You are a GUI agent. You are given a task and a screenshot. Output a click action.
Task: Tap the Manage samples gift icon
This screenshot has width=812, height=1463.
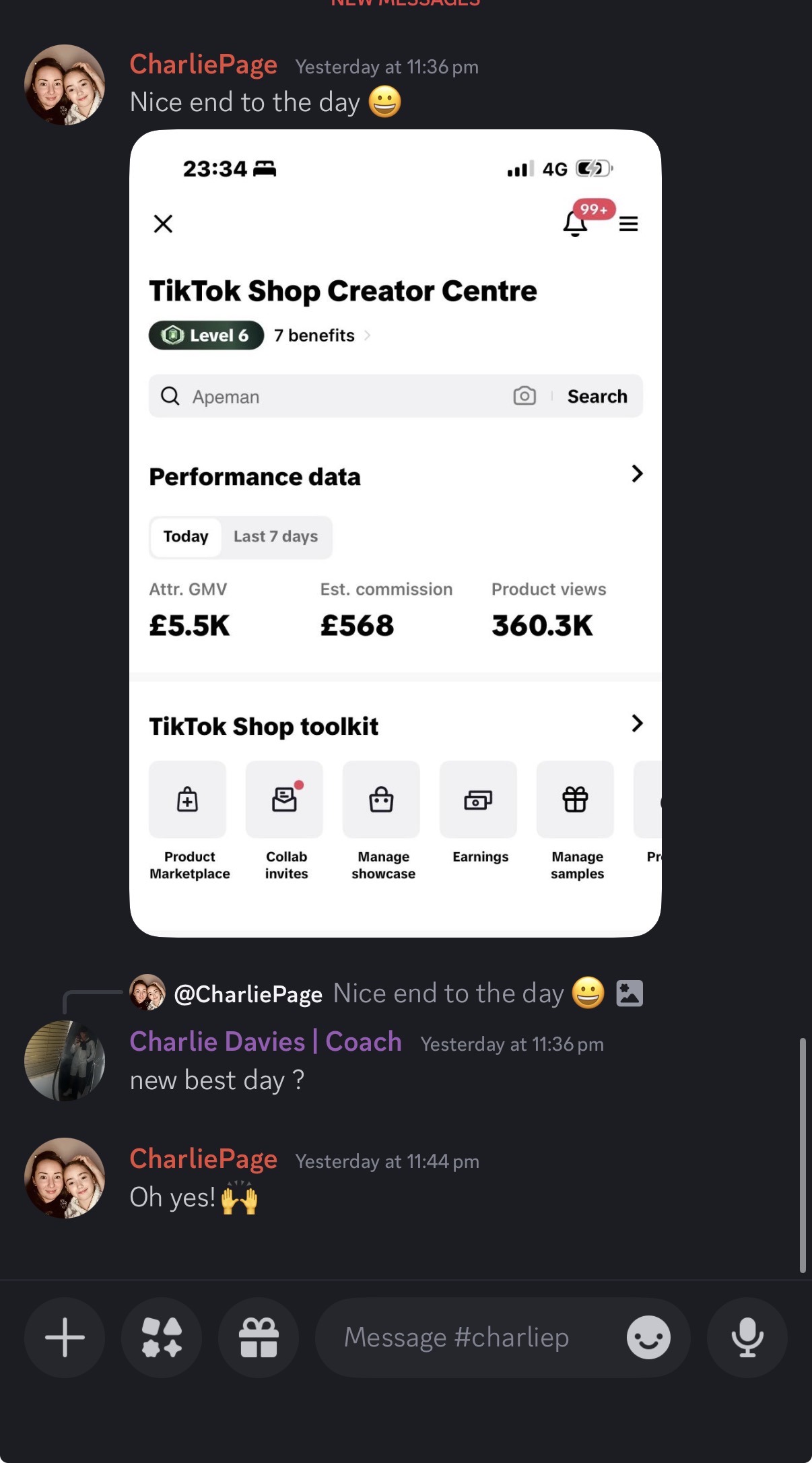[575, 800]
